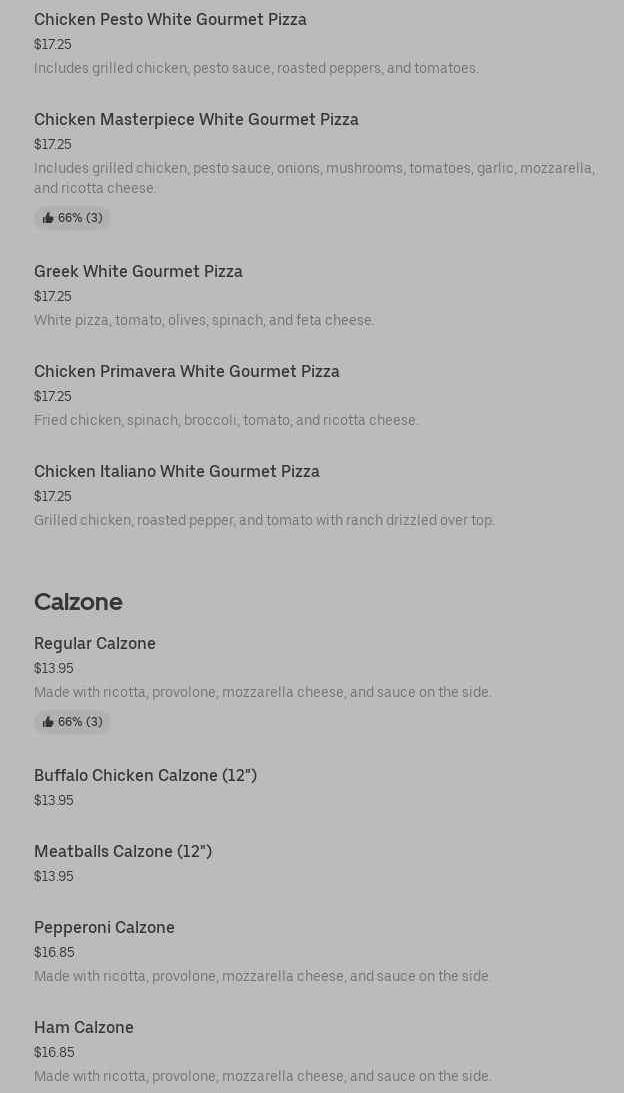Select the Ham Calzone item
The image size is (624, 1093).
(84, 1028)
